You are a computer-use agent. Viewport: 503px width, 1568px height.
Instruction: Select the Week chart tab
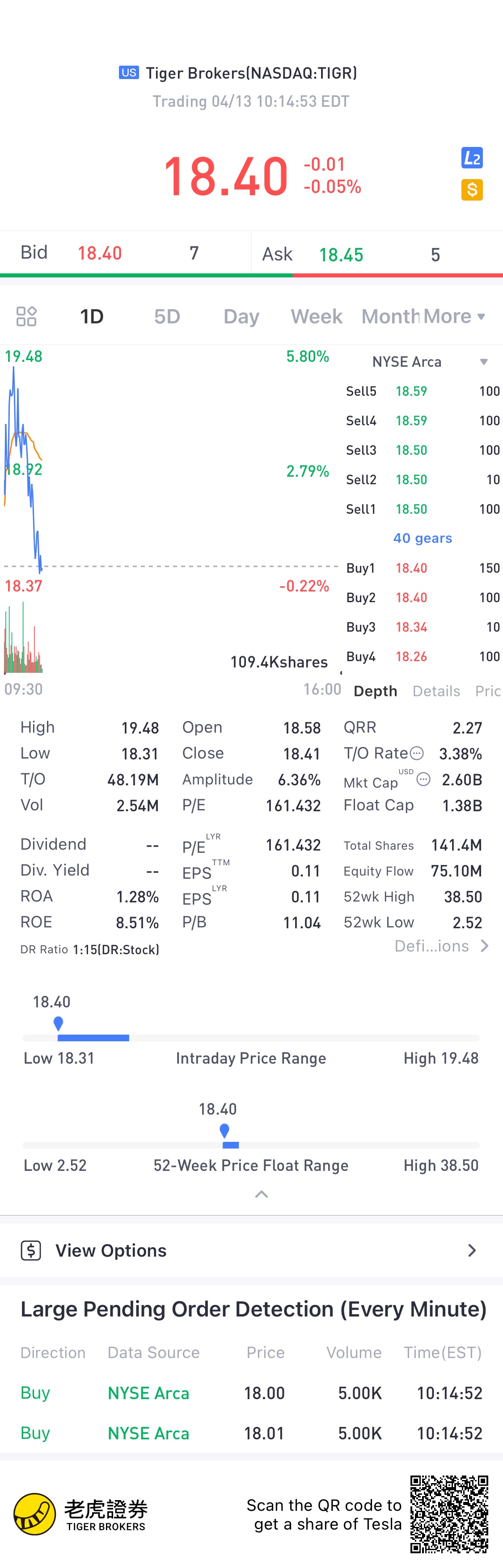pos(316,317)
